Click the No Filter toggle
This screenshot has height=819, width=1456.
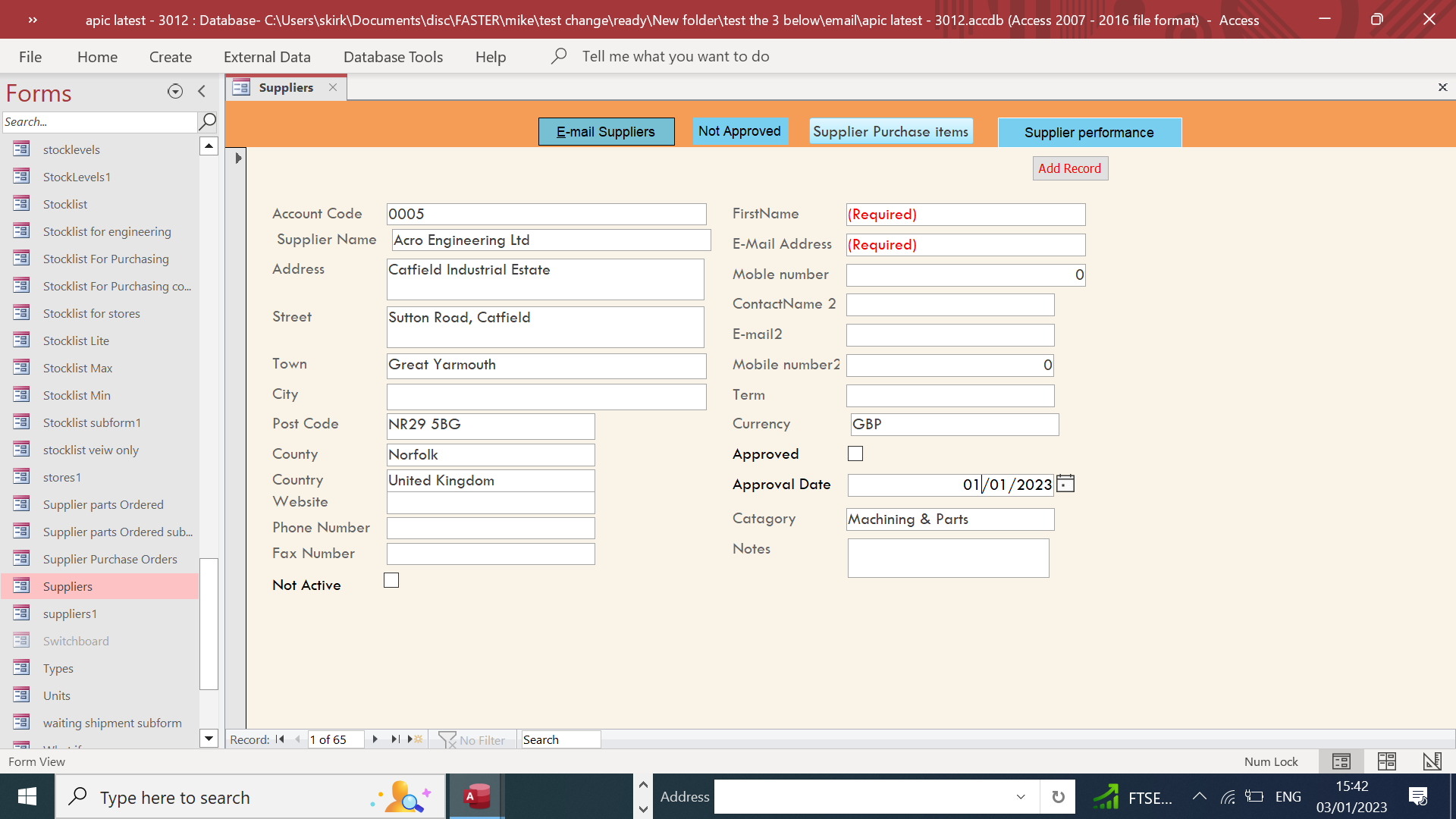[x=472, y=739]
